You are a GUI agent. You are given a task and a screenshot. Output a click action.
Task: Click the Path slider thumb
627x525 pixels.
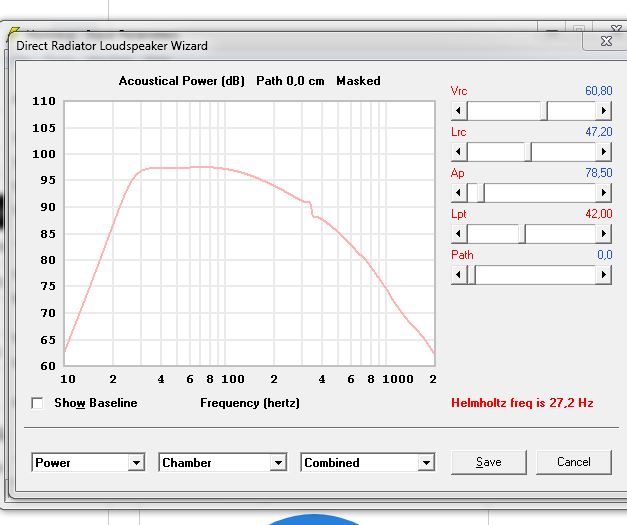click(471, 275)
